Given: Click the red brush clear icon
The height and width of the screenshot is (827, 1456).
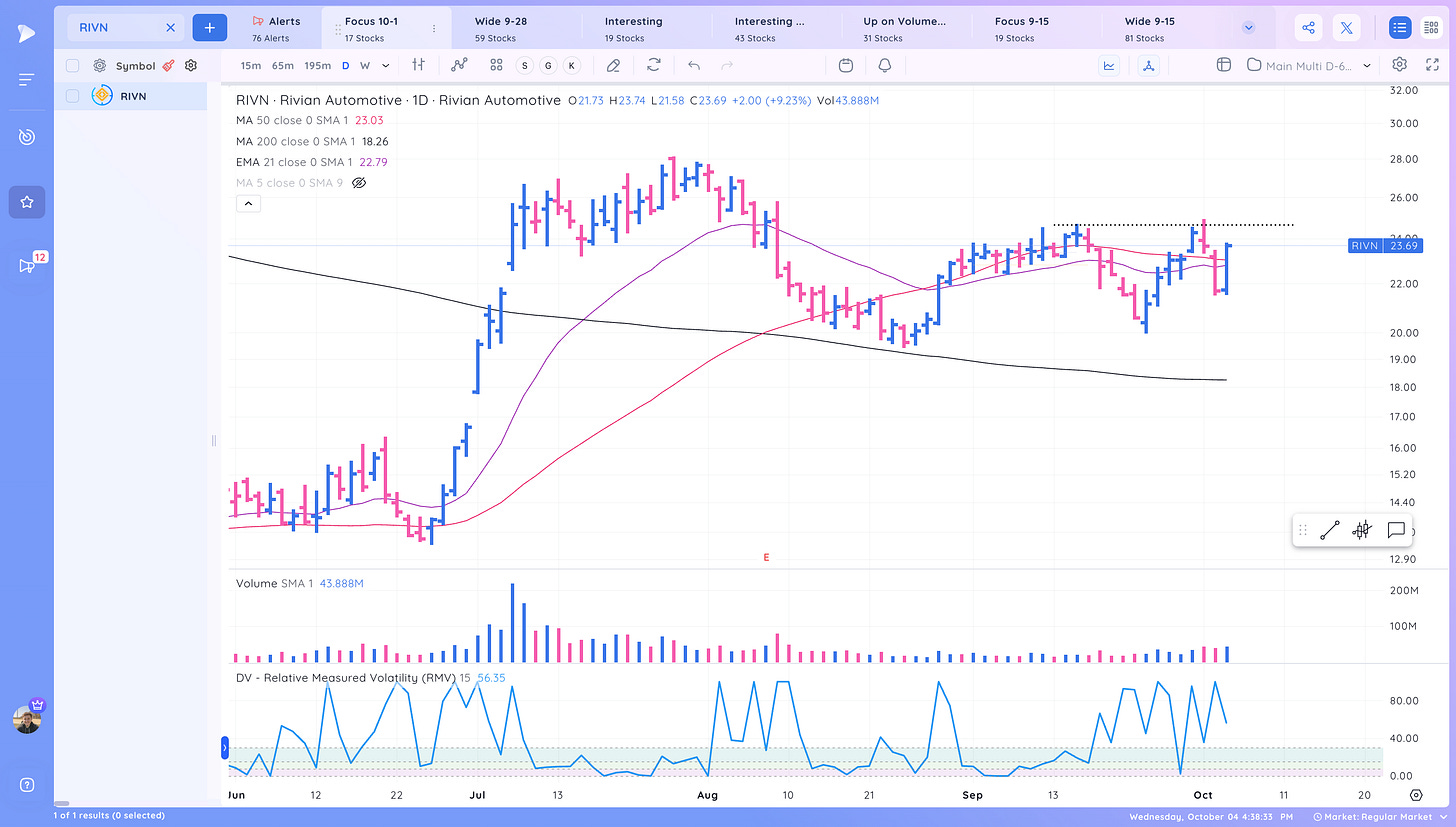Looking at the screenshot, I should tap(169, 65).
